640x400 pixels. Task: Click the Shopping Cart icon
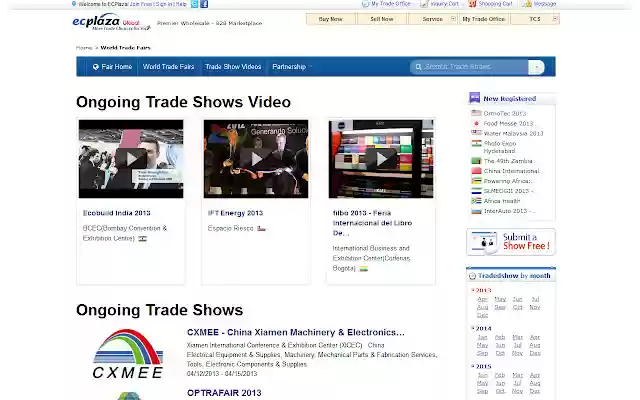pyautogui.click(x=473, y=4)
